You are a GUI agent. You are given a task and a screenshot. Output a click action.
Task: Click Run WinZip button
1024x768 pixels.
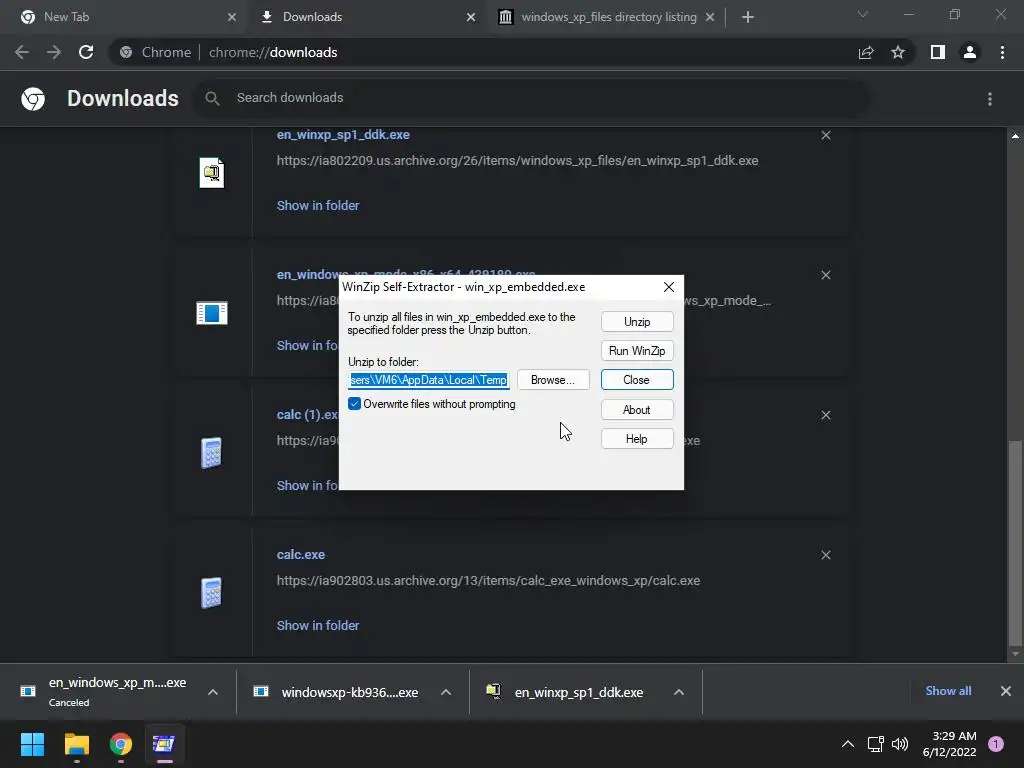[637, 351]
